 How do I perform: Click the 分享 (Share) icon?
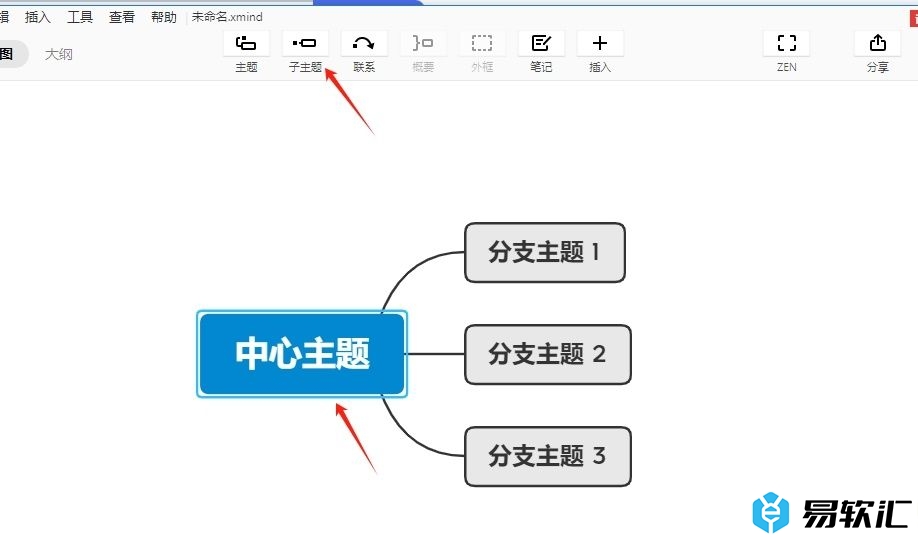click(878, 43)
